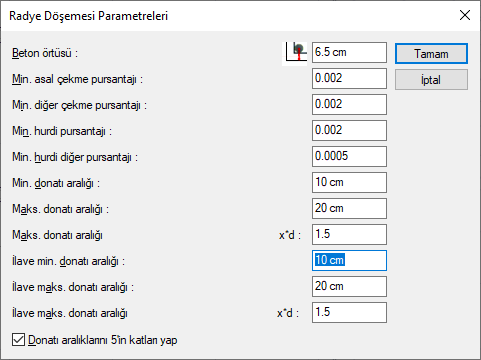This screenshot has width=481, height=360.
Task: Click the dialog title 'Radye Döşemesi Parametreleri'
Action: point(88,16)
